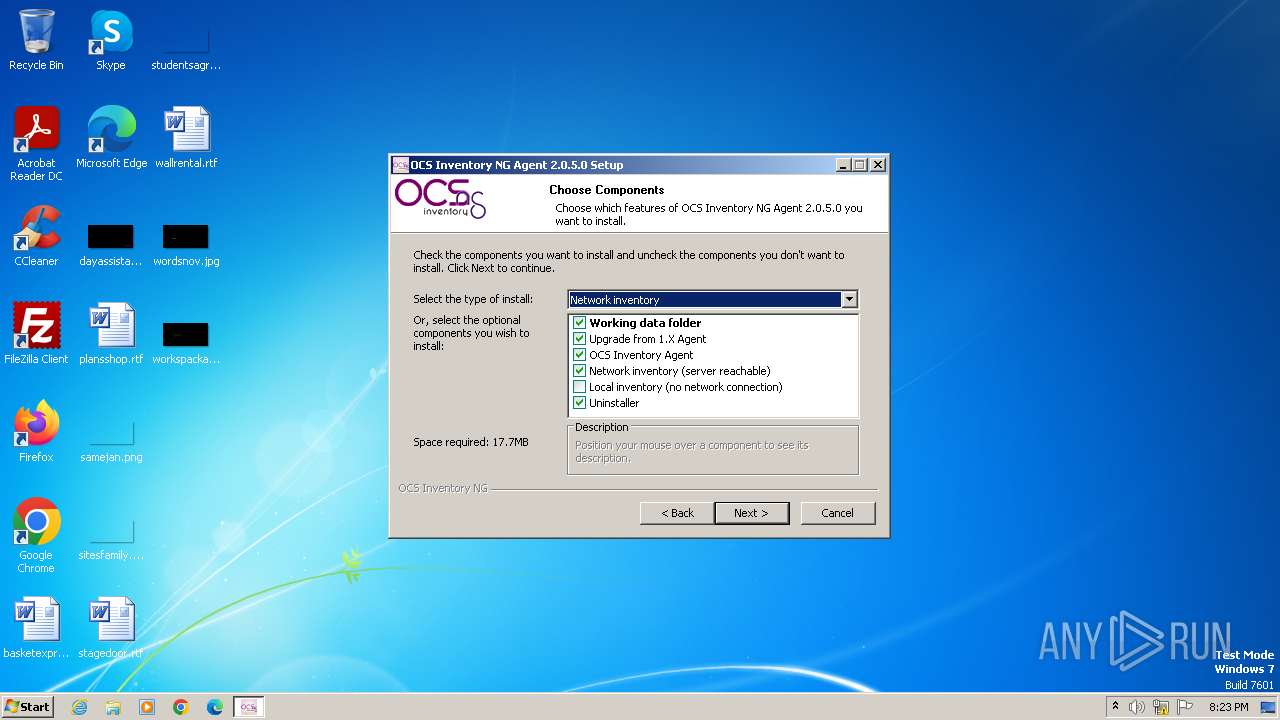Select the Microsoft Edge desktop shortcut
The image size is (1280, 720).
click(111, 138)
